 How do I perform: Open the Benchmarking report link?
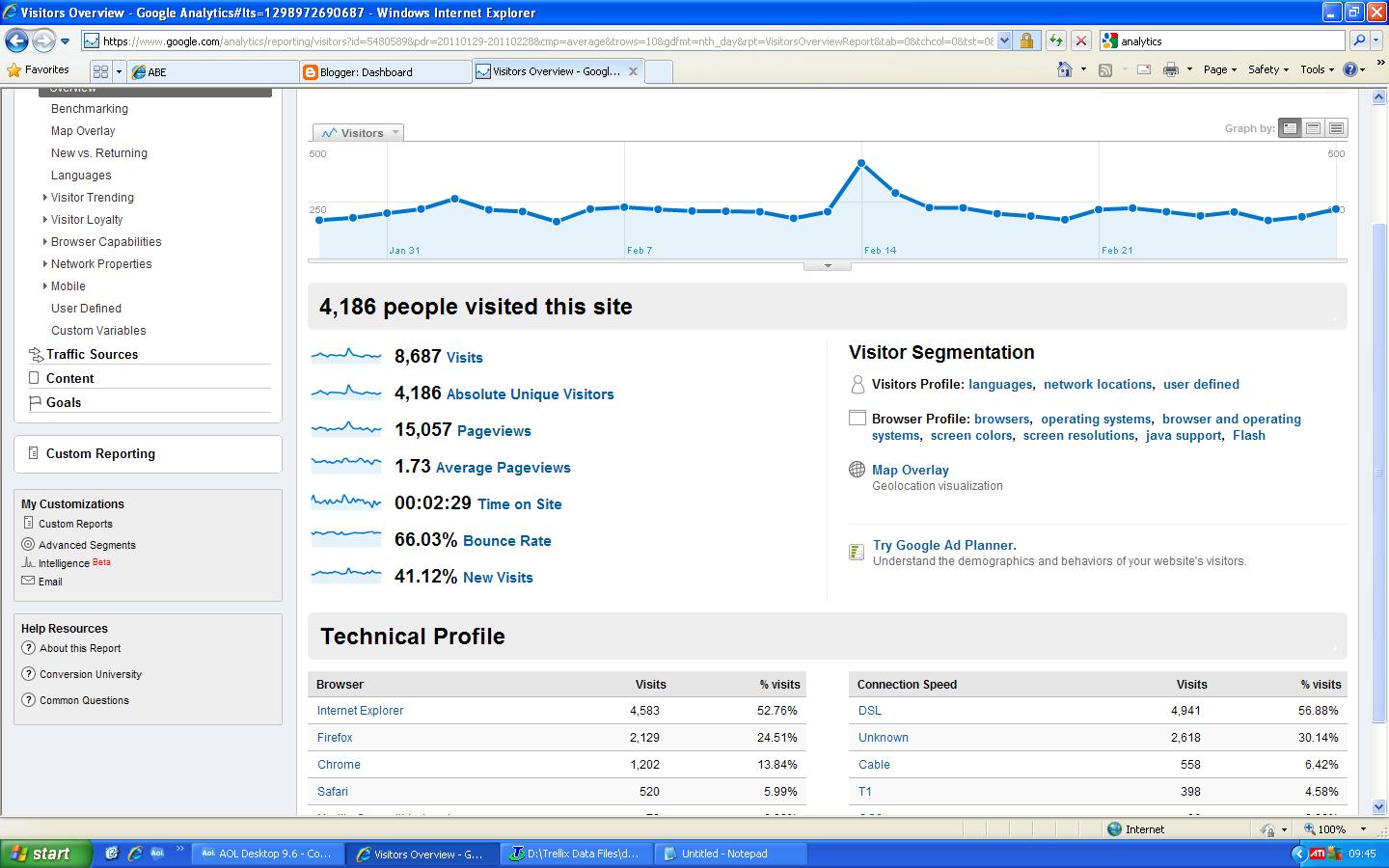tap(90, 109)
